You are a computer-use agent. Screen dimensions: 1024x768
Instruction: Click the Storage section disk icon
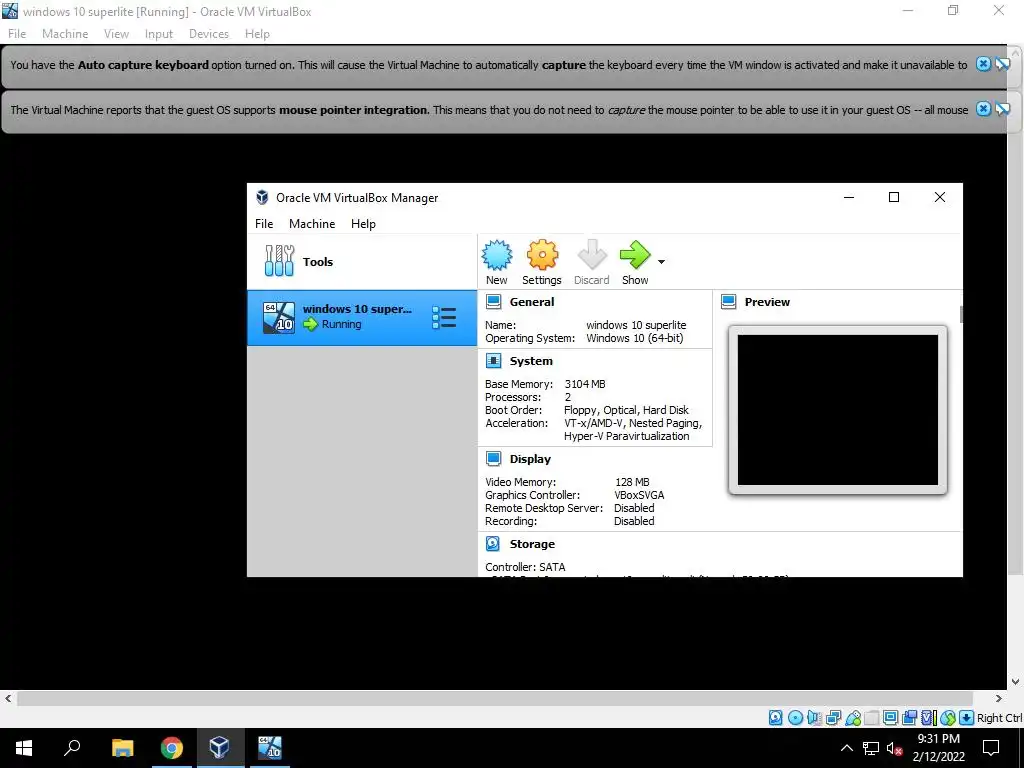tap(493, 543)
